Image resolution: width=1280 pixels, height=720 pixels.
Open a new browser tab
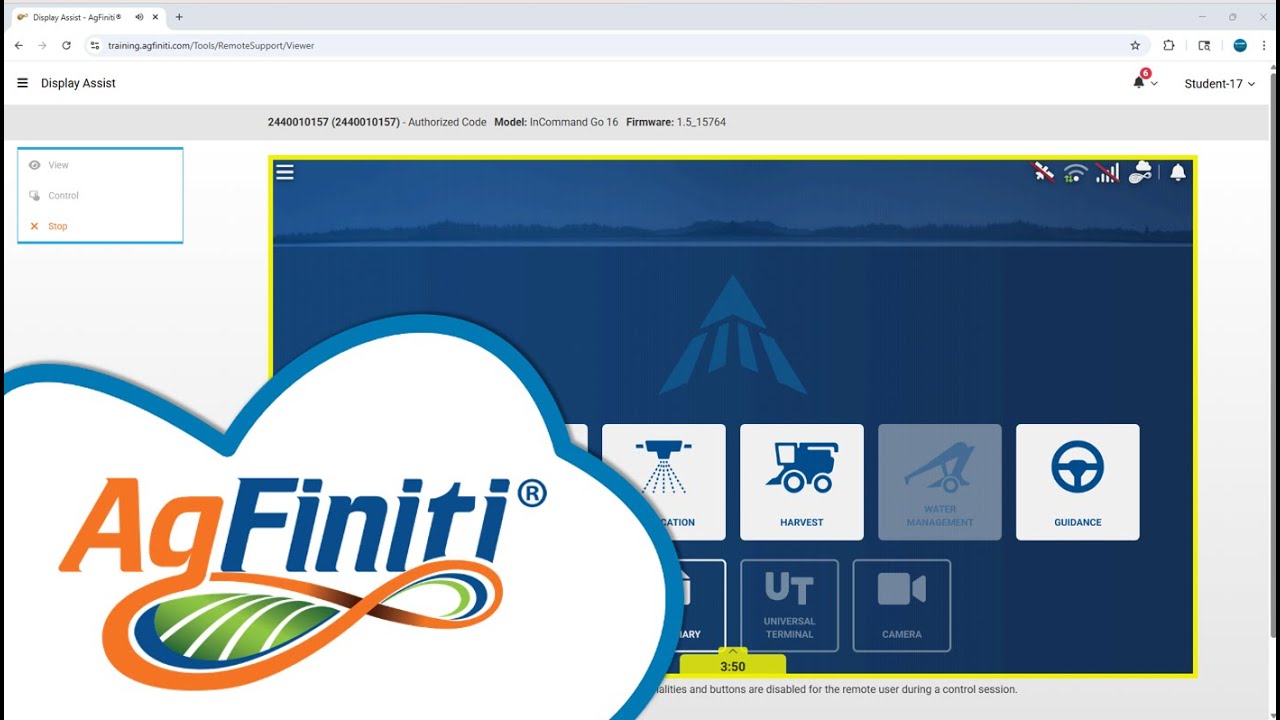pyautogui.click(x=179, y=17)
